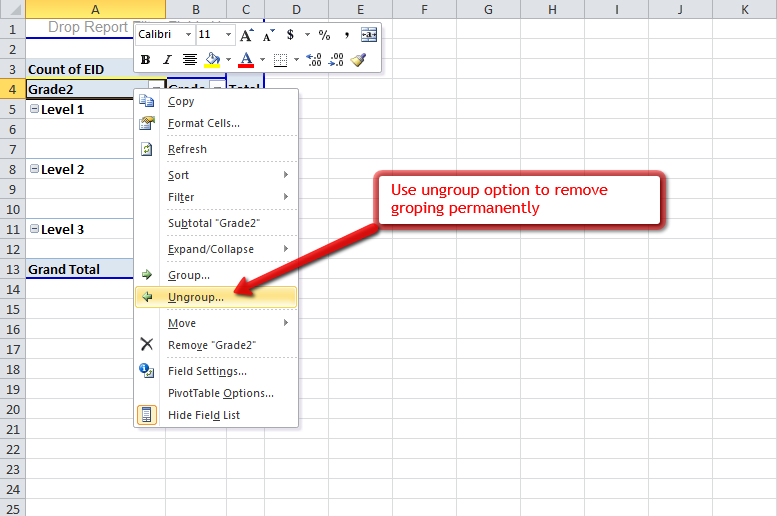Screen dimensions: 777x516
Task: Select column H header
Action: pos(552,9)
